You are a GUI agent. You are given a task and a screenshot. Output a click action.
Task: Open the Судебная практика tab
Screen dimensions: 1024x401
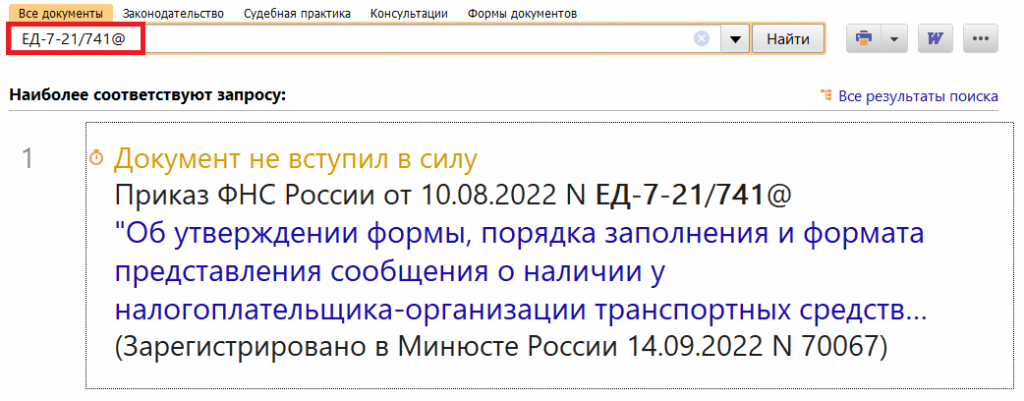pos(297,13)
